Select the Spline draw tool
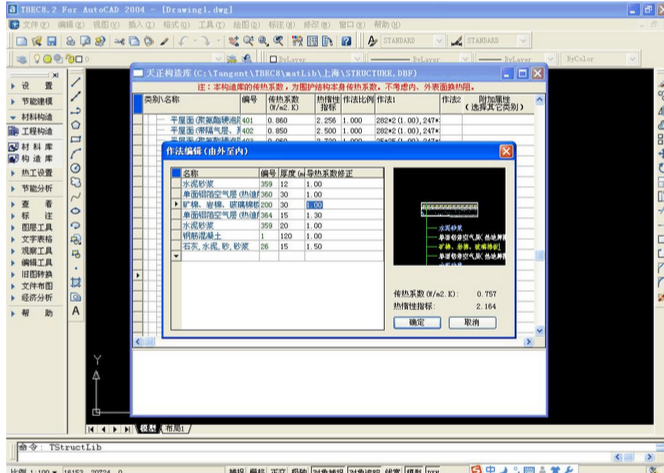This screenshot has height=473, width=664. click(76, 197)
